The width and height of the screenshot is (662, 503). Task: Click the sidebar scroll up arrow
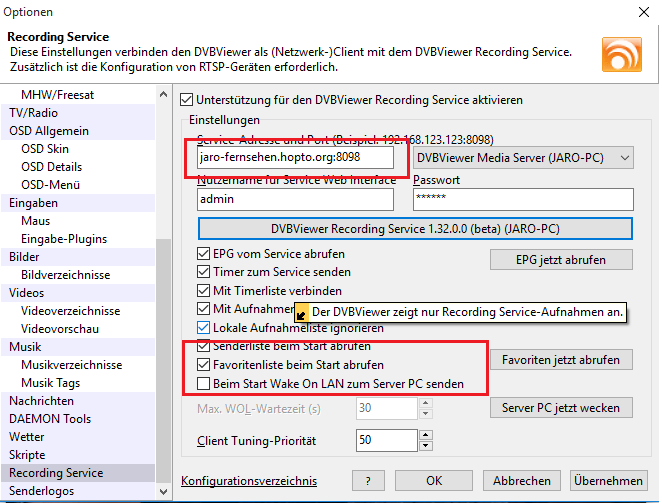163,94
